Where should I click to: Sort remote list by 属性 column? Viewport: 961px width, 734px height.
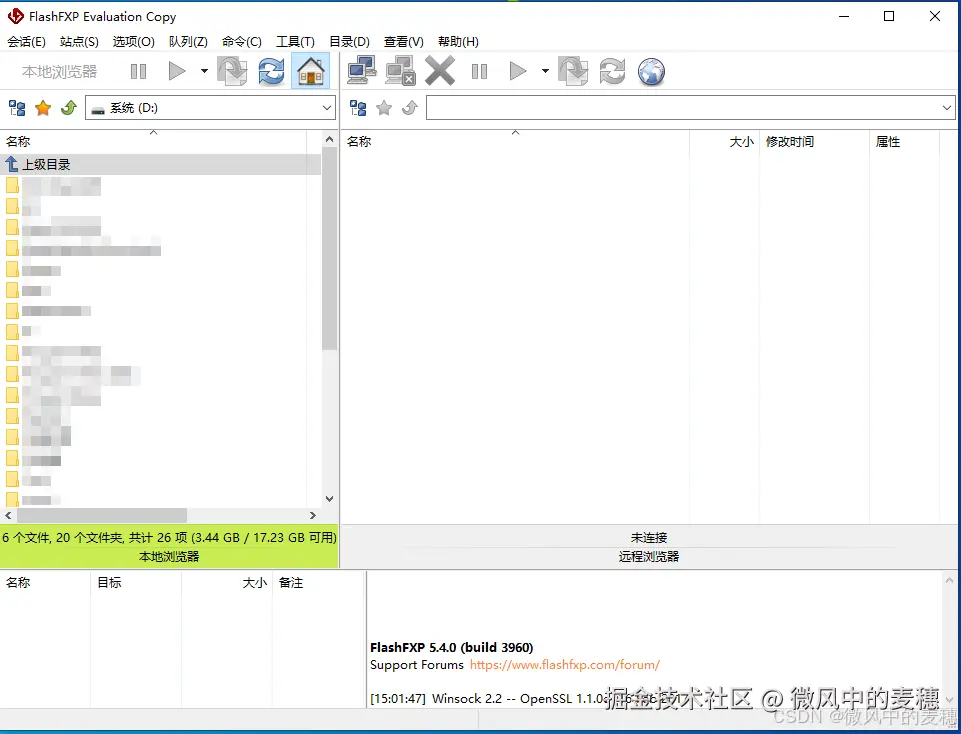point(904,142)
